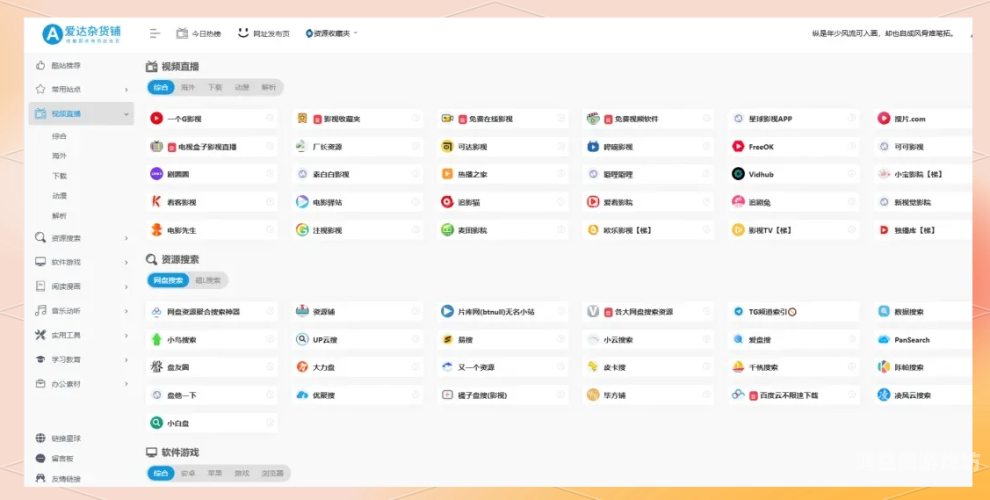The width and height of the screenshot is (990, 500).
Task: Open the 星球影视APP link
Action: tap(793, 119)
